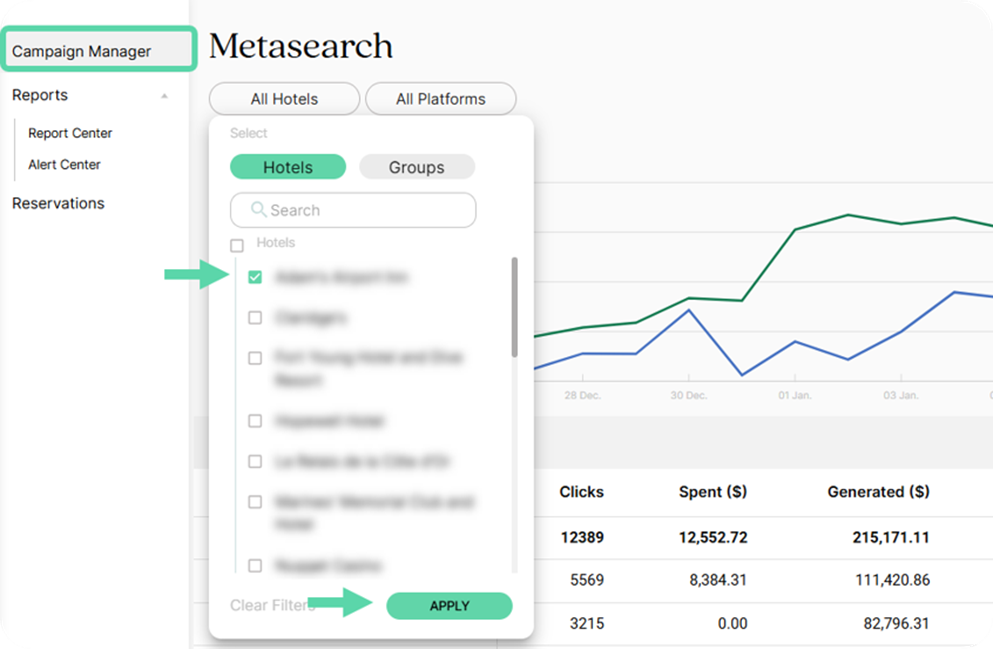Viewport: 993px width, 649px height.
Task: Open Reservations in the sidebar
Action: 58,203
